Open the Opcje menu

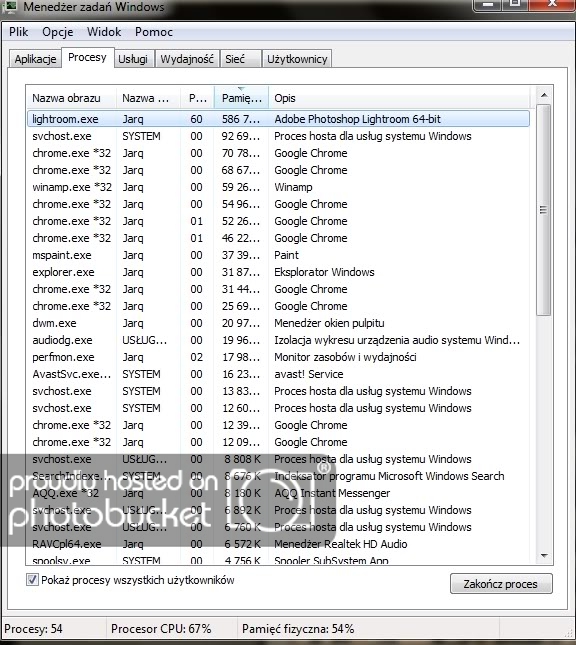[x=58, y=32]
